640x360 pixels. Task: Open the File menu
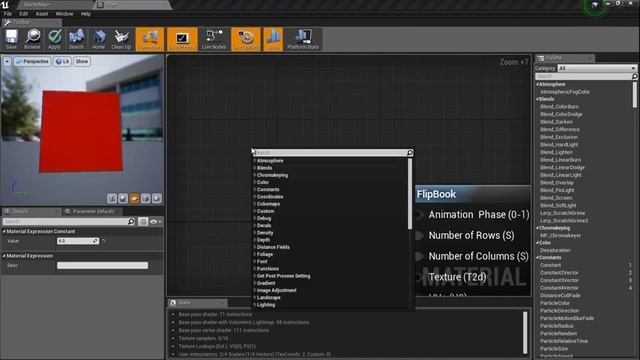[x=8, y=14]
